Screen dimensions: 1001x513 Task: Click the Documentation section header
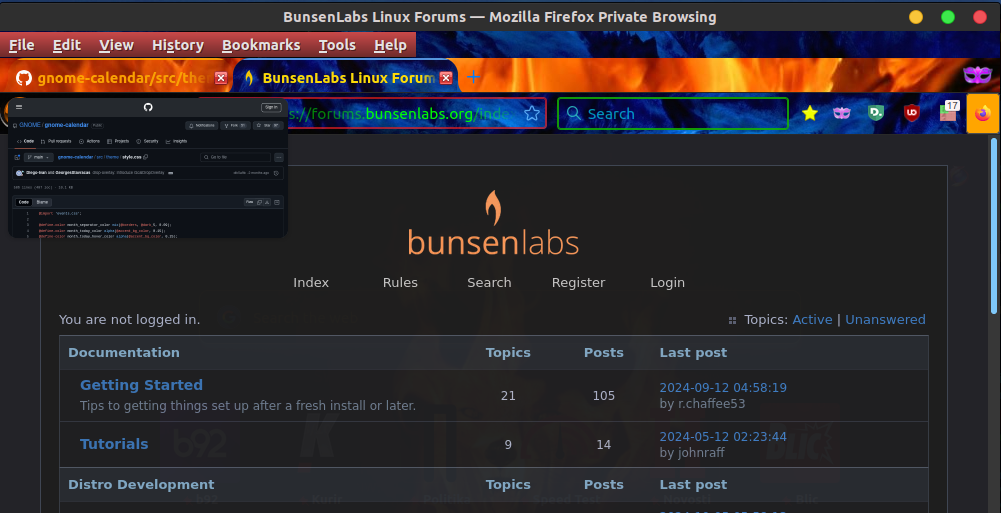pos(124,353)
